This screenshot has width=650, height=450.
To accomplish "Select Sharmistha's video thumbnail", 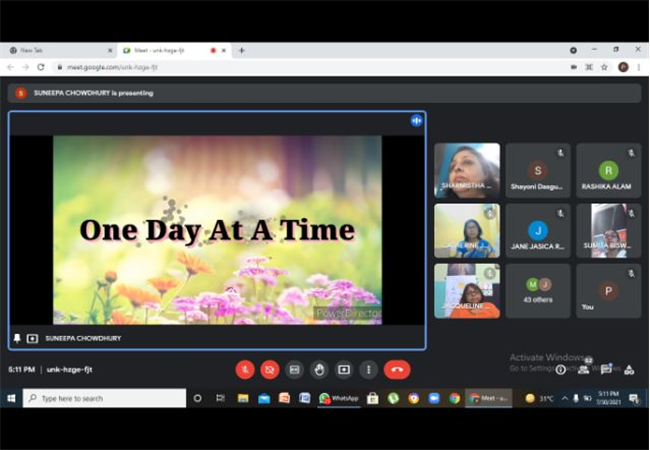I will click(x=467, y=170).
